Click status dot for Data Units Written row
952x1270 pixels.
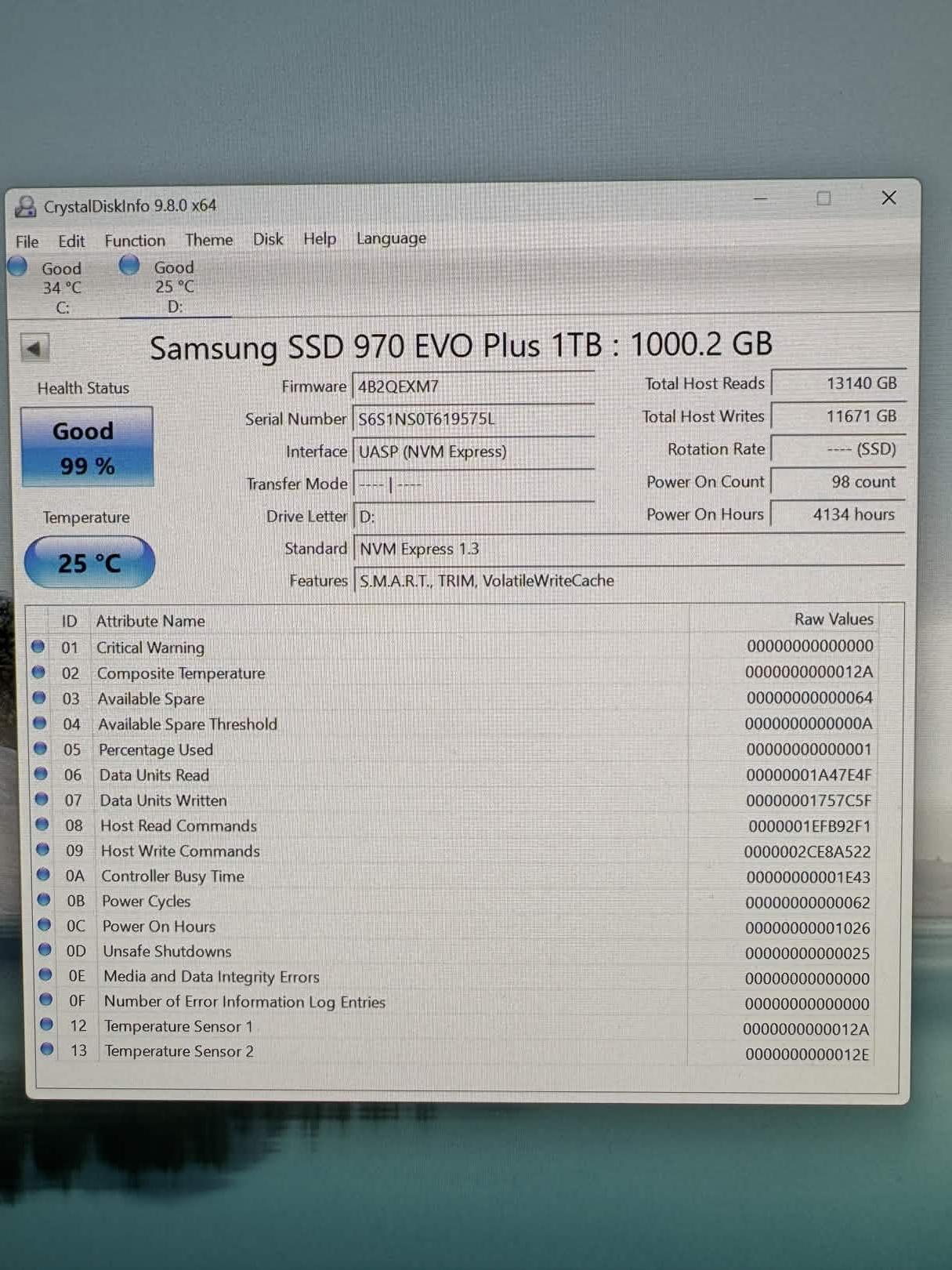click(x=42, y=799)
